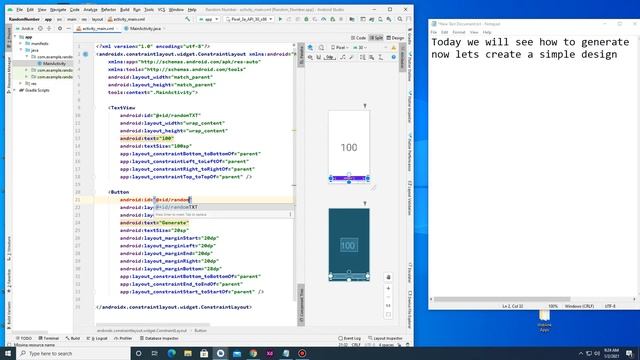
Task: Open the Logcat tool window
Action: coord(98,338)
